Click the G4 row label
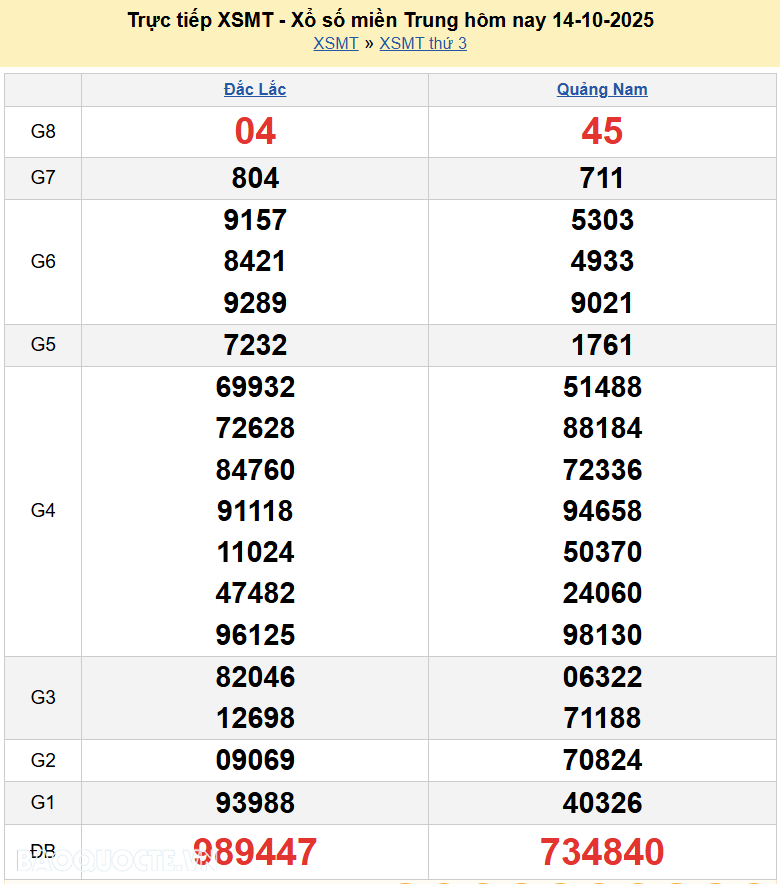The width and height of the screenshot is (780, 884). tap(43, 511)
